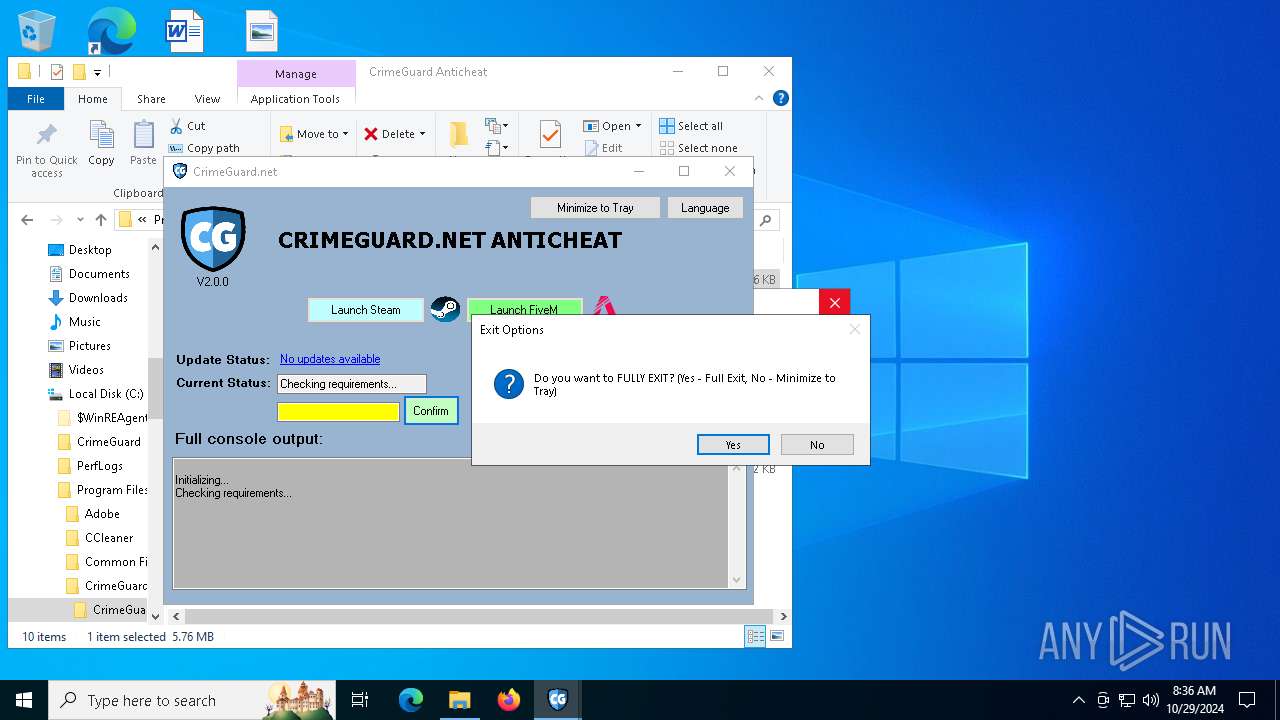Open File Explorer from taskbar
1280x720 pixels.
[x=460, y=700]
